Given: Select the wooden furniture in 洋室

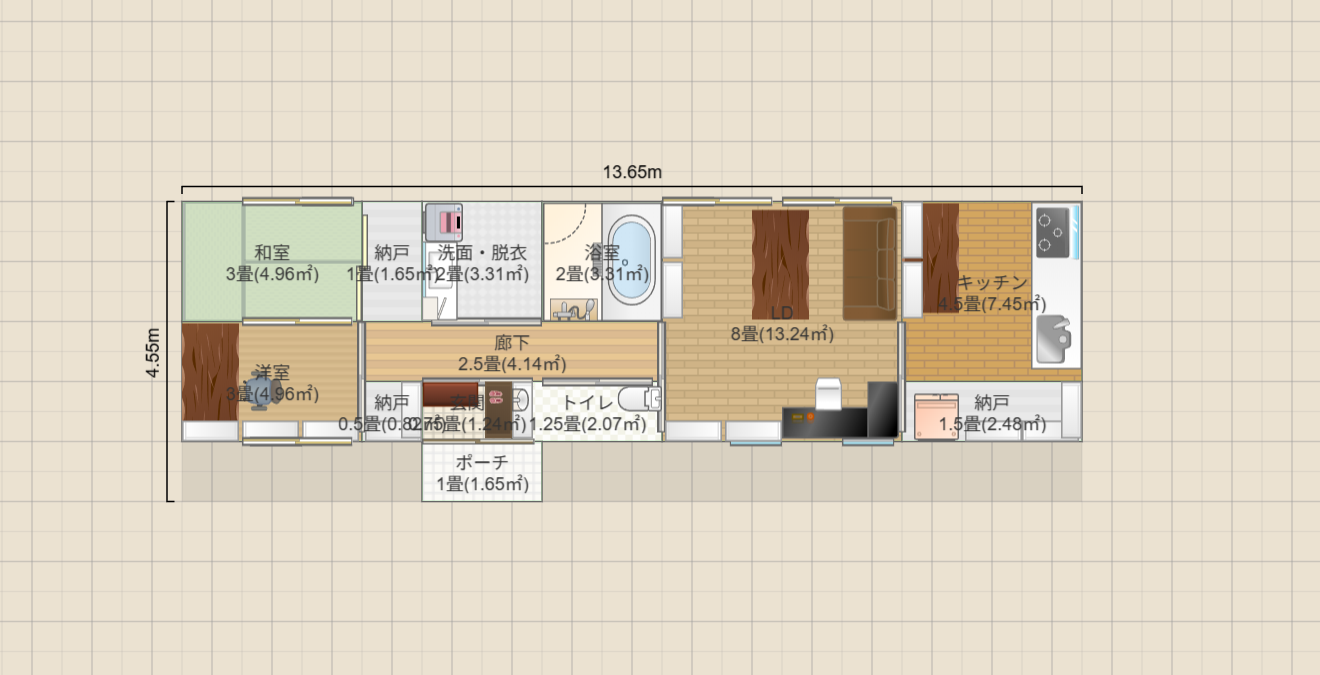Looking at the screenshot, I should [209, 370].
